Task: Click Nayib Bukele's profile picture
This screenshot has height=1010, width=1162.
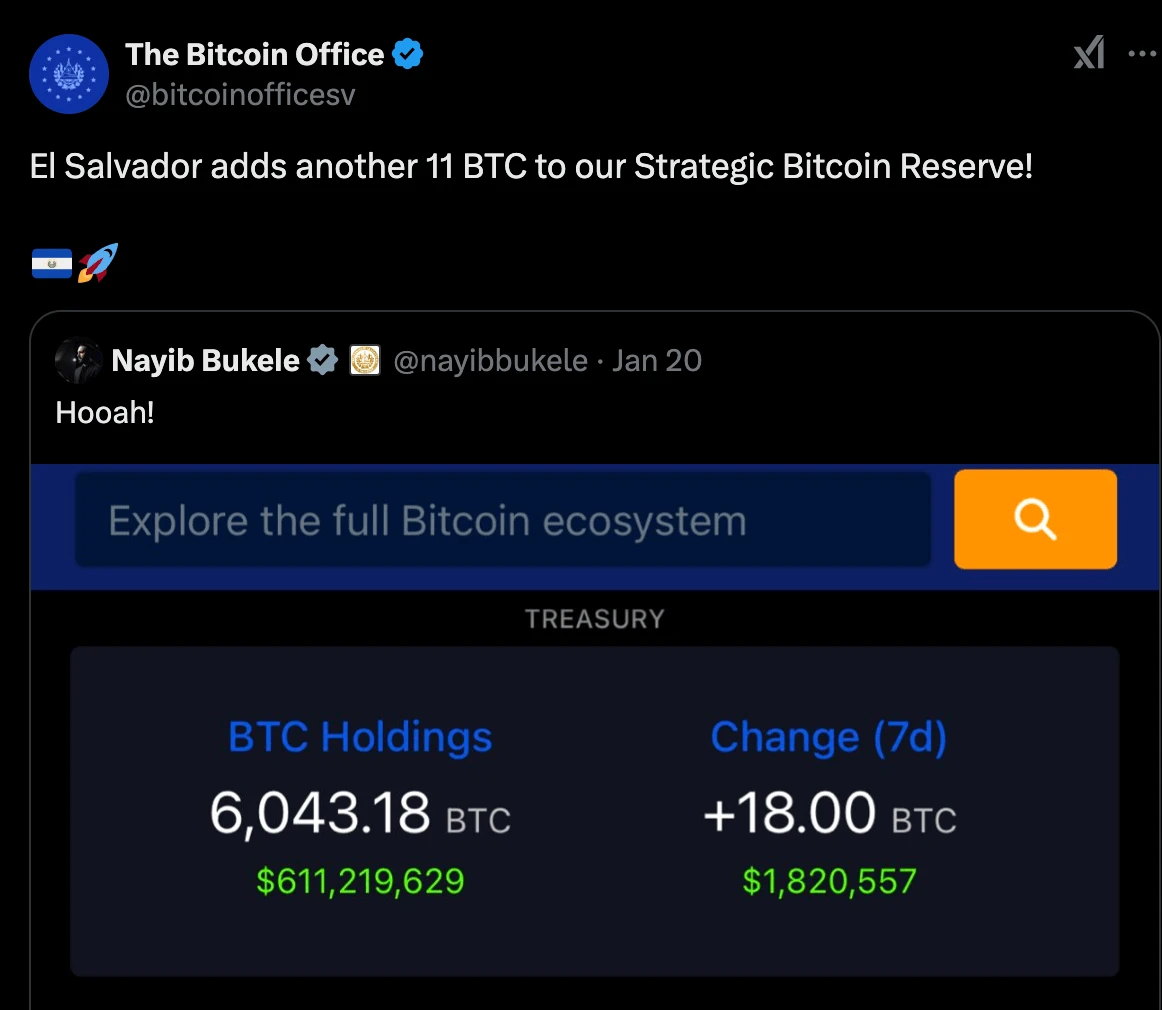Action: click(x=79, y=361)
